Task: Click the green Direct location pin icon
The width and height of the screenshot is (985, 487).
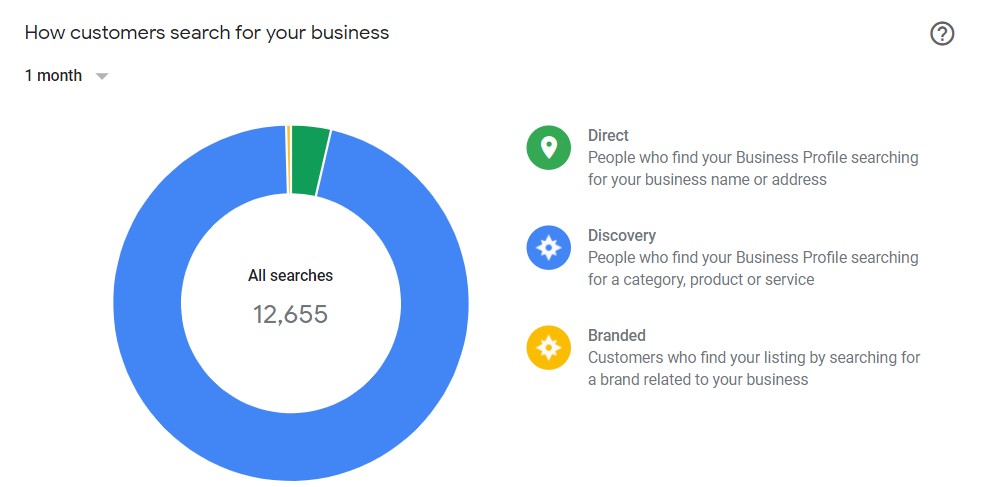Action: [x=548, y=148]
